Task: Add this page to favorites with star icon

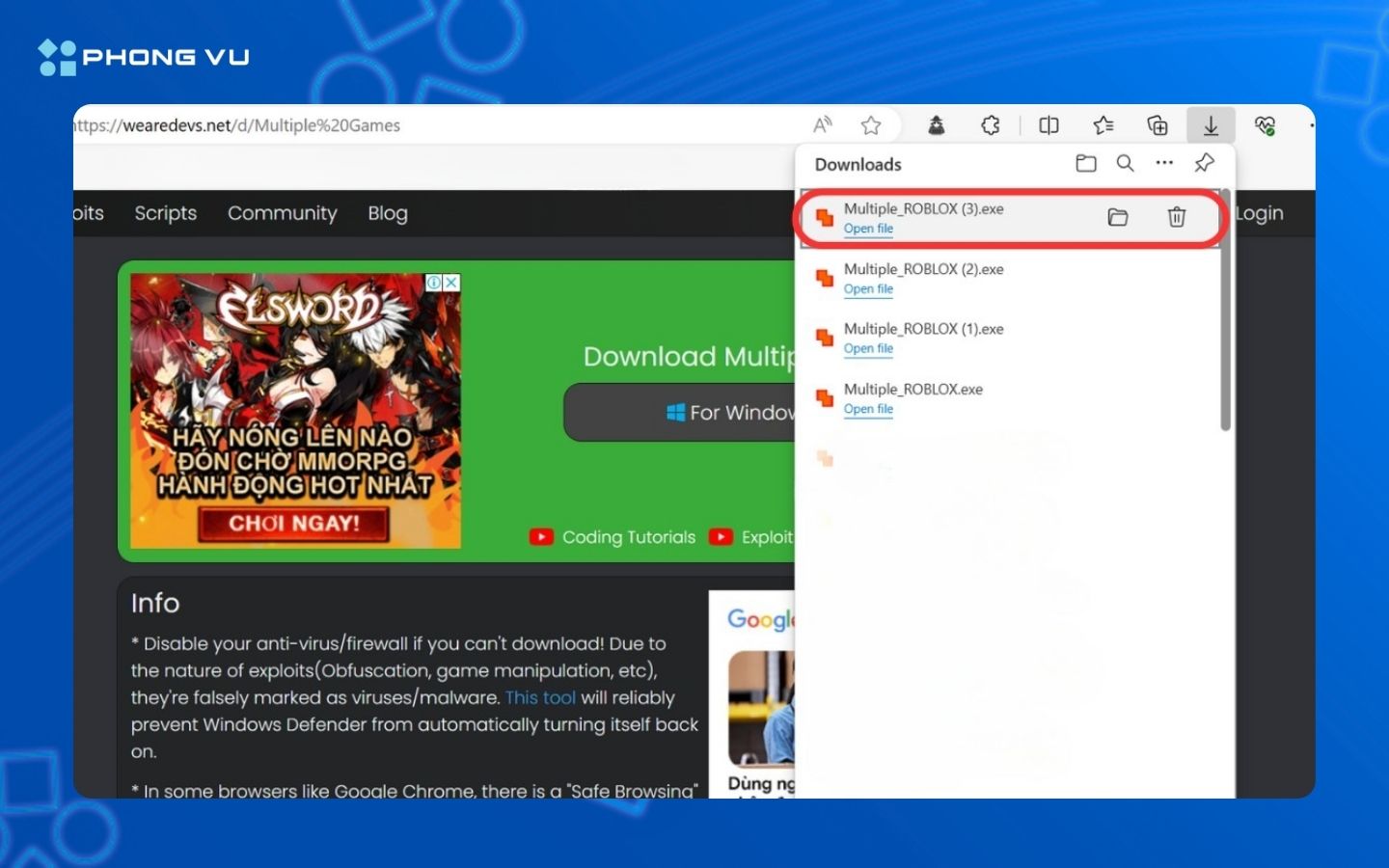Action: click(871, 124)
